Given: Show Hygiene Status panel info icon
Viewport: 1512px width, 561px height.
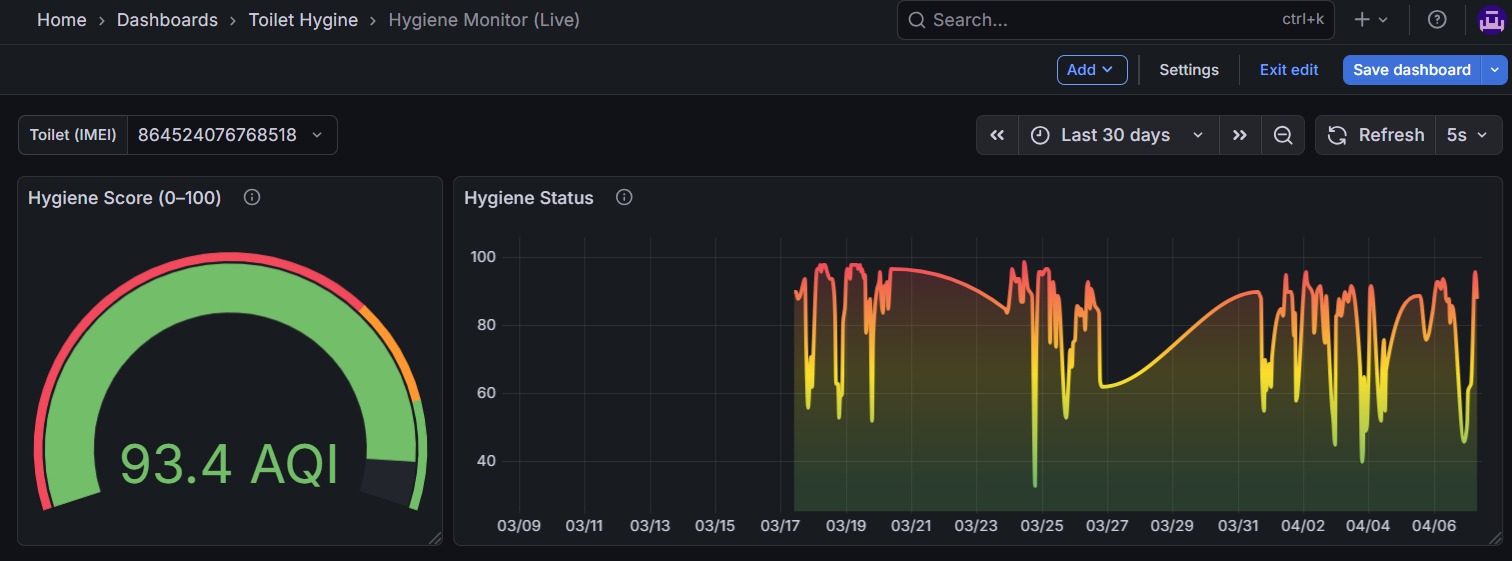Looking at the screenshot, I should 624,197.
